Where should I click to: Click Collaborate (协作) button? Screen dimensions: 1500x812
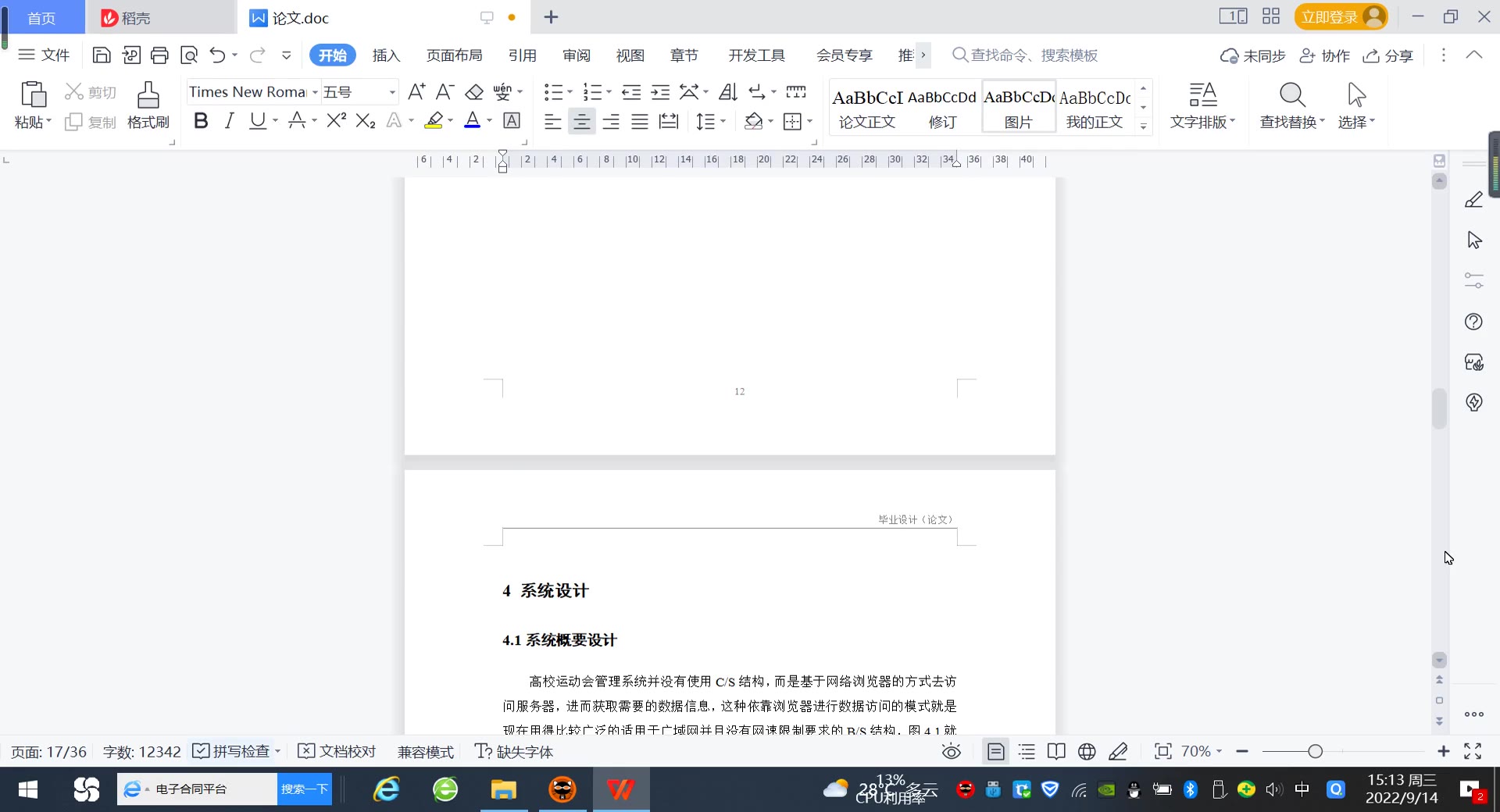1325,55
